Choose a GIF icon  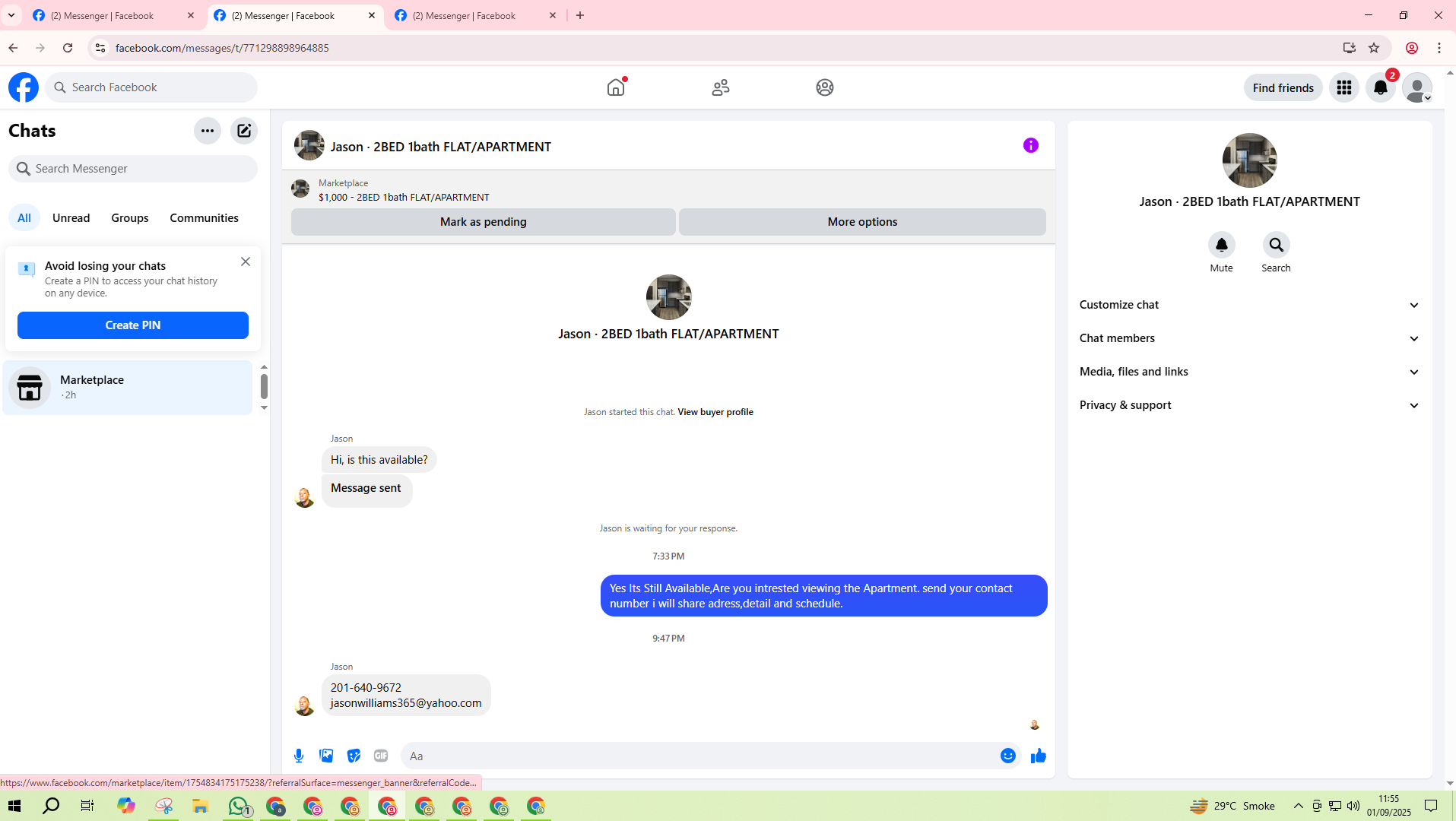381,756
